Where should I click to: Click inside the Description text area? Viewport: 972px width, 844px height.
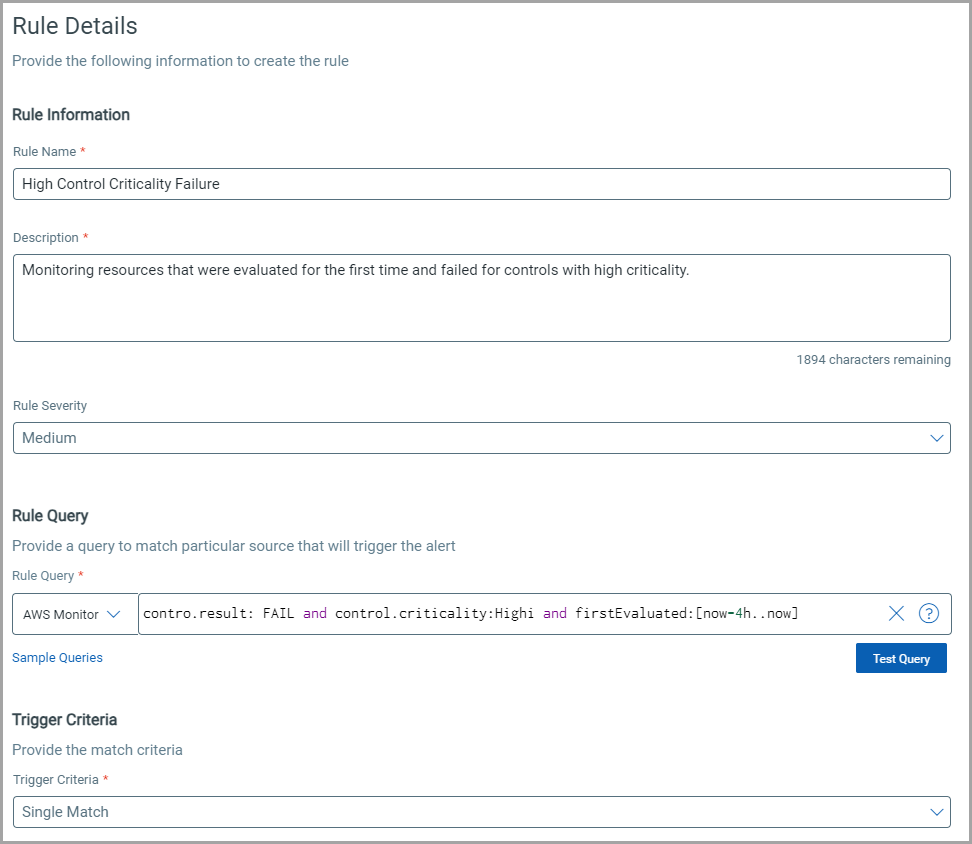(x=482, y=298)
